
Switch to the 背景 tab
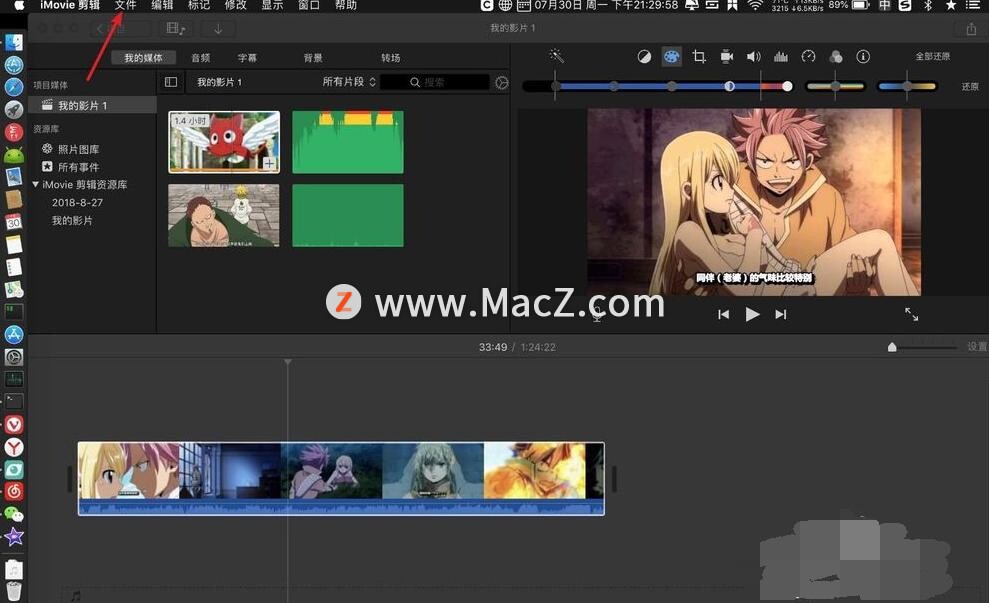[313, 58]
